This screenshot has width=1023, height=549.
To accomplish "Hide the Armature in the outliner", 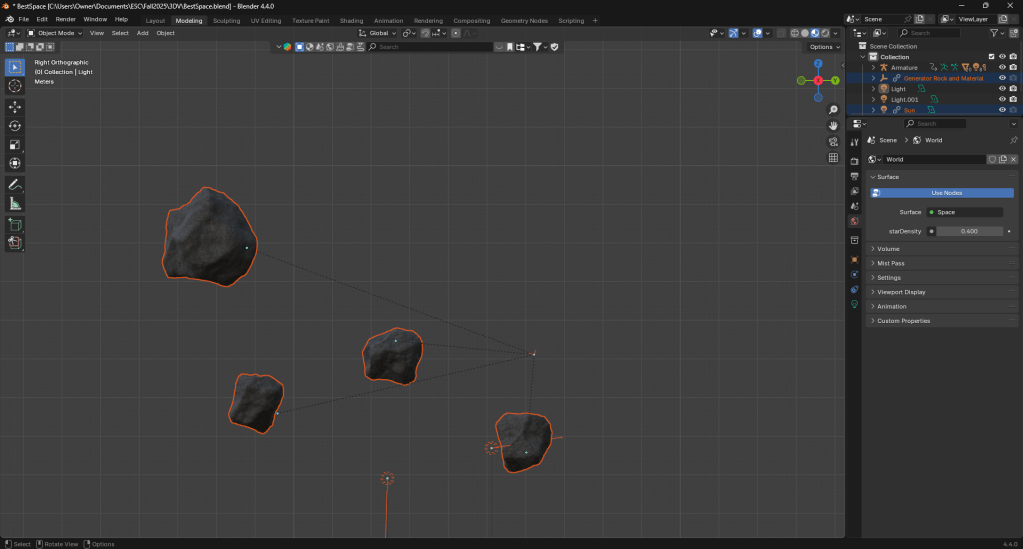I will tap(1002, 67).
